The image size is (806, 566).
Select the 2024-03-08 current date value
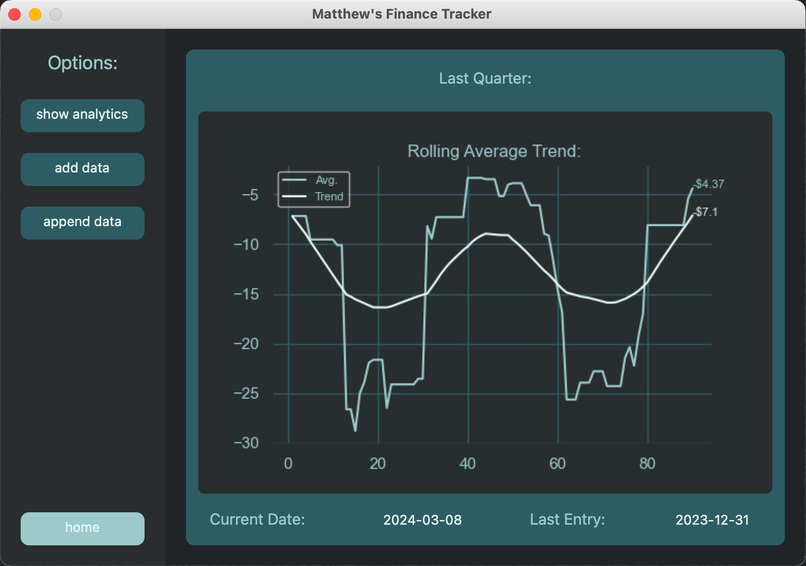click(423, 520)
